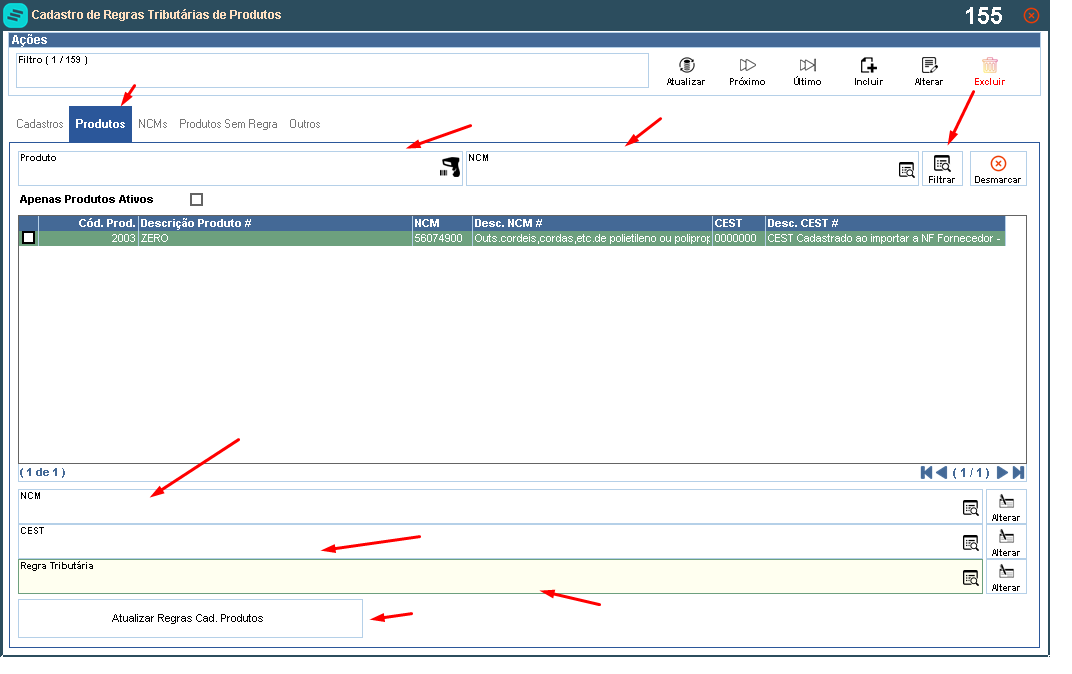This screenshot has width=1072, height=674.
Task: Click the Filtrar button icon
Action: coord(941,164)
